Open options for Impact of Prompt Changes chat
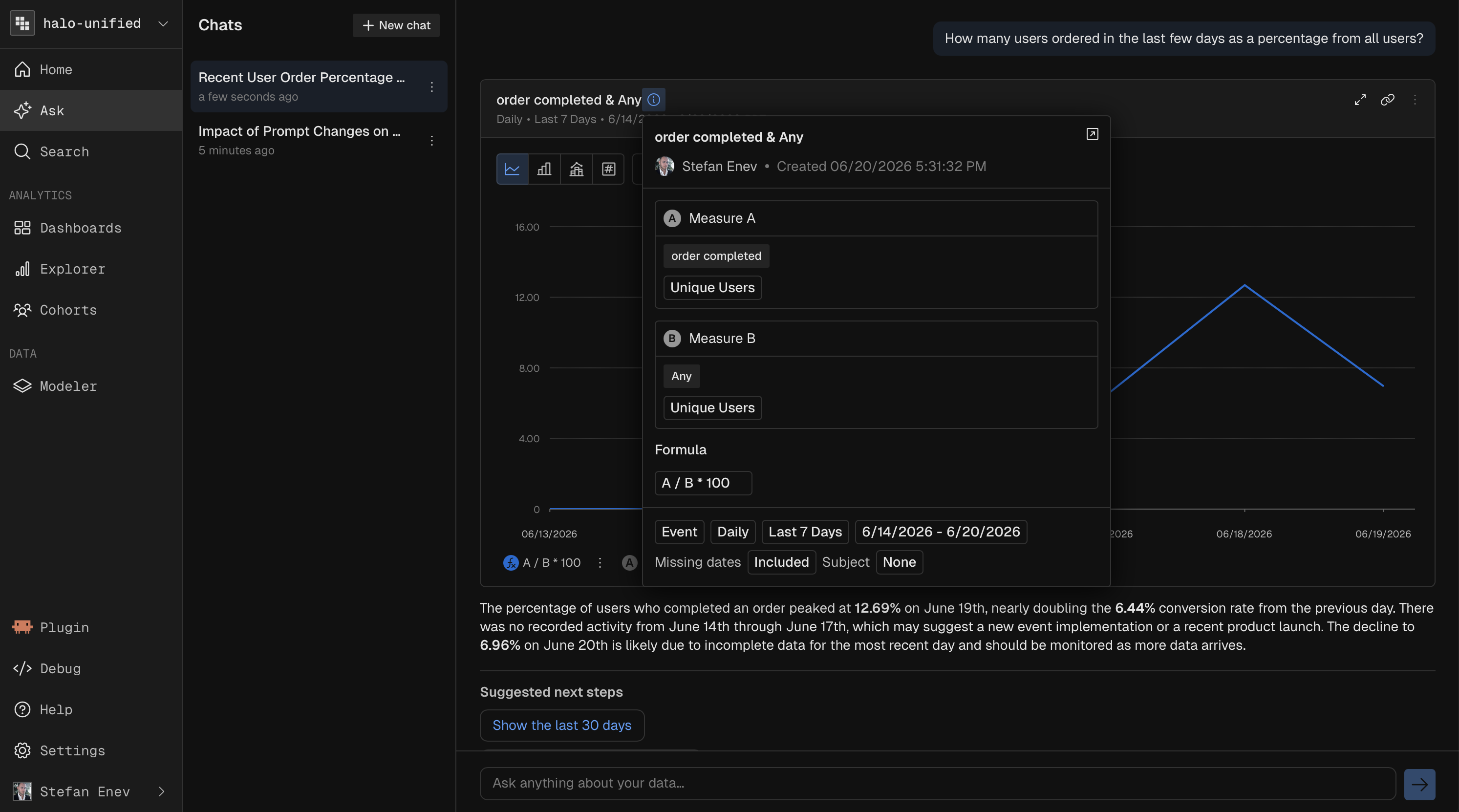 pyautogui.click(x=432, y=140)
